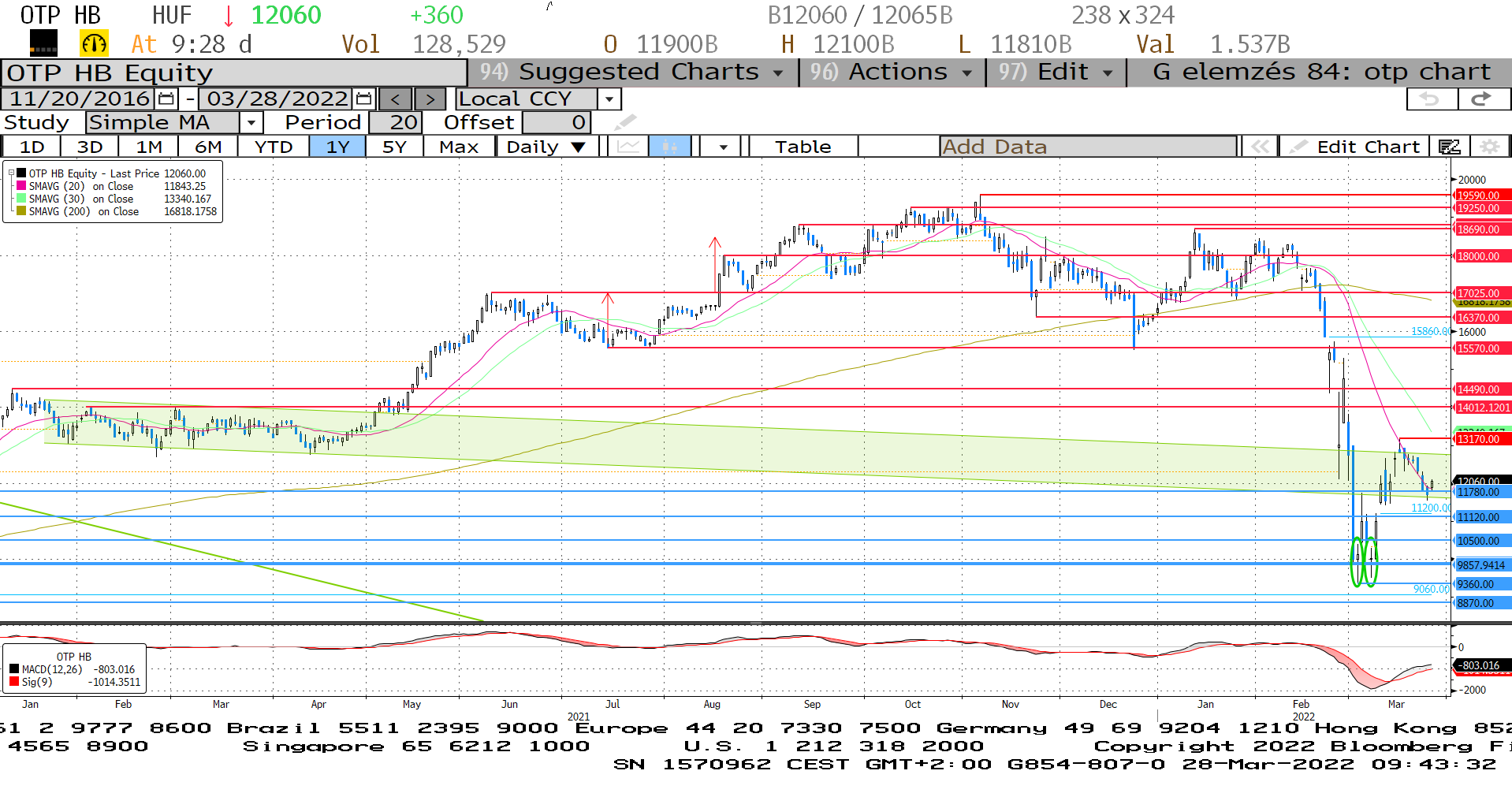The width and height of the screenshot is (1512, 808).
Task: Expand the Edit menu
Action: pos(1056,72)
